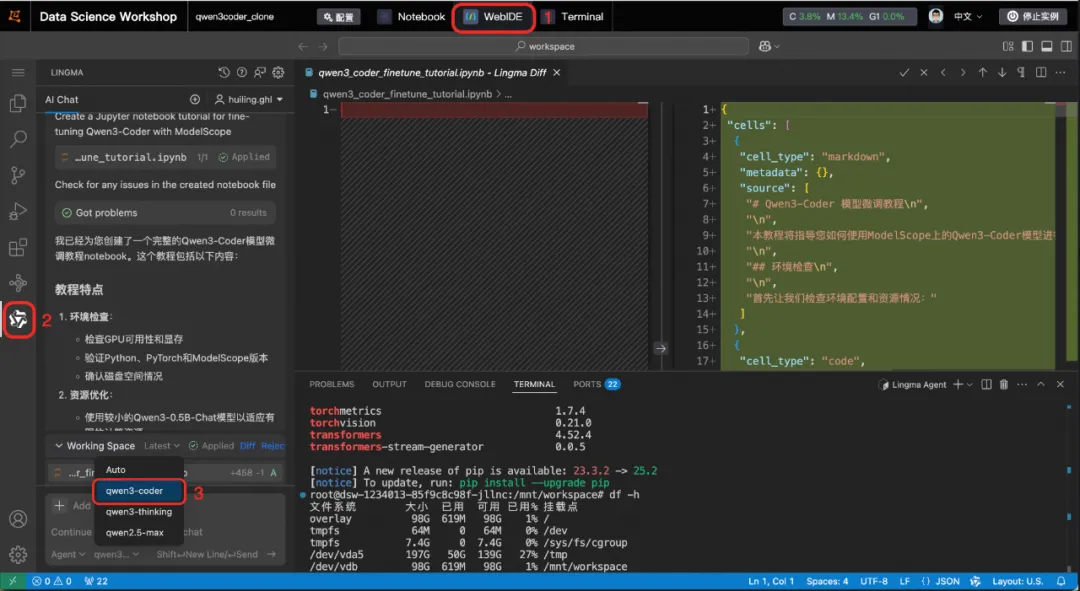Open the Explorer view in the activity bar
Viewport: 1080px width, 591px height.
[x=18, y=103]
